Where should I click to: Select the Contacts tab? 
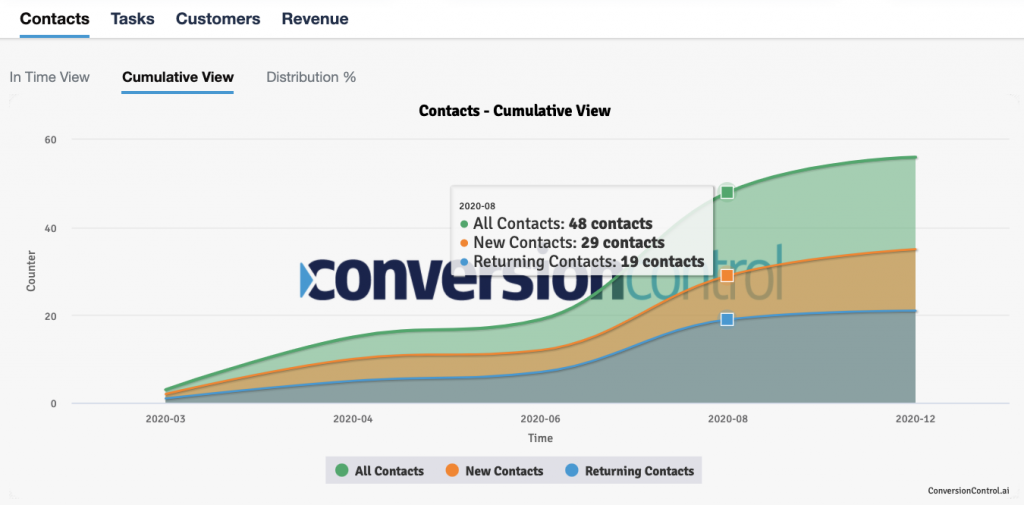(54, 19)
